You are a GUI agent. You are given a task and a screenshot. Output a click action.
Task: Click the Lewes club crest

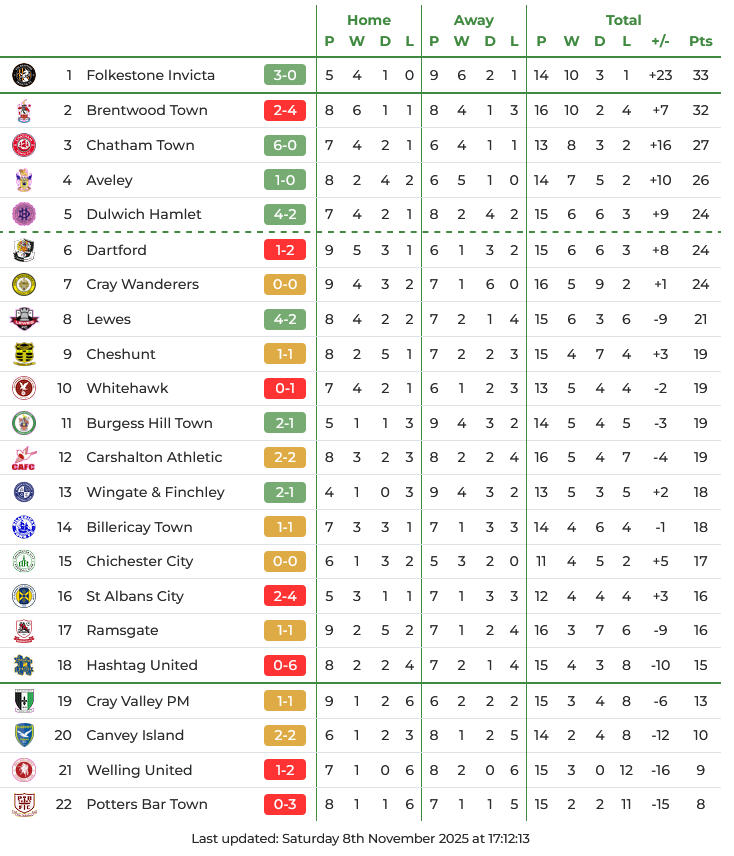point(24,319)
